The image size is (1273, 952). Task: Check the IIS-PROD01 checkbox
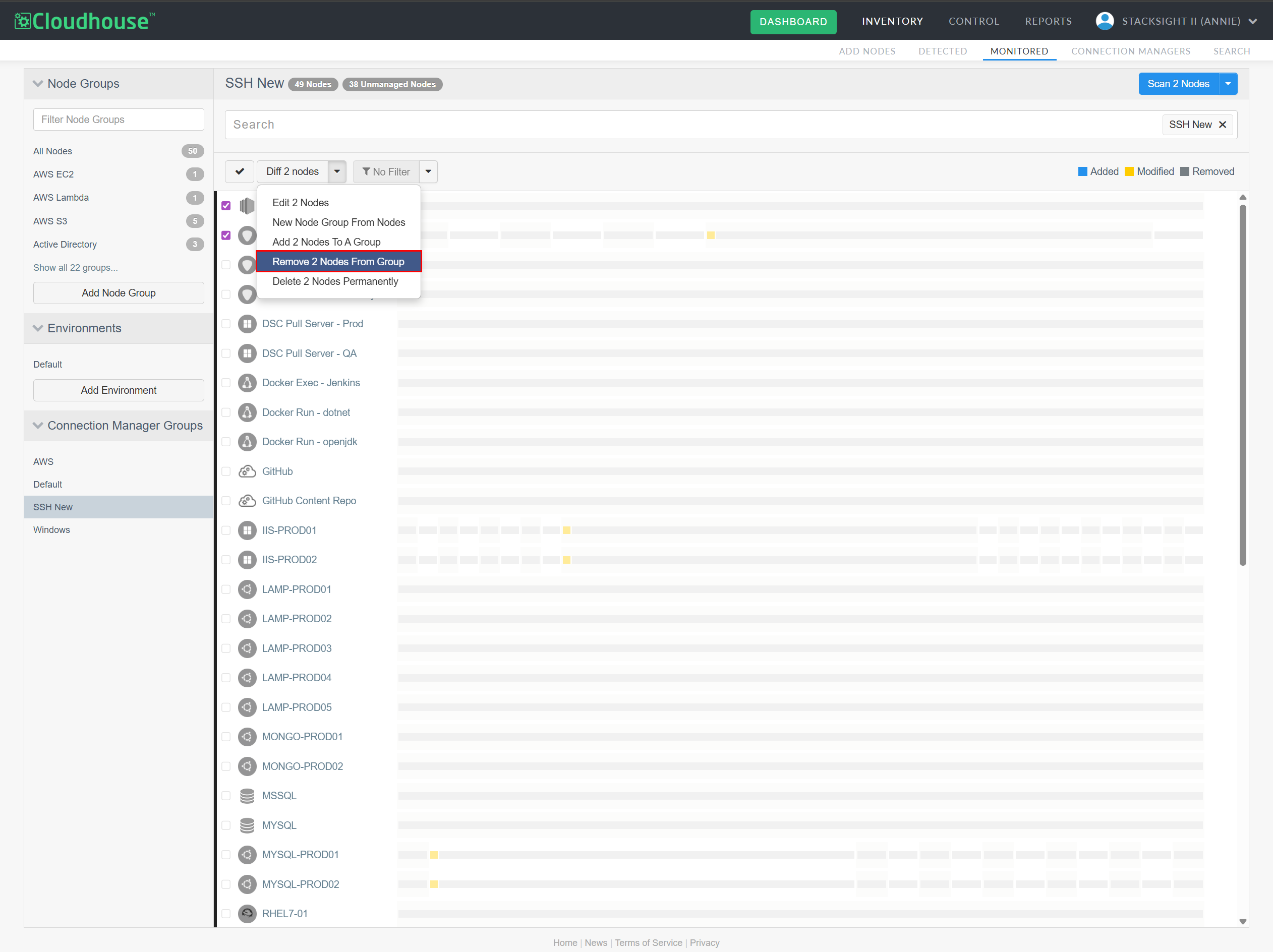(x=226, y=530)
